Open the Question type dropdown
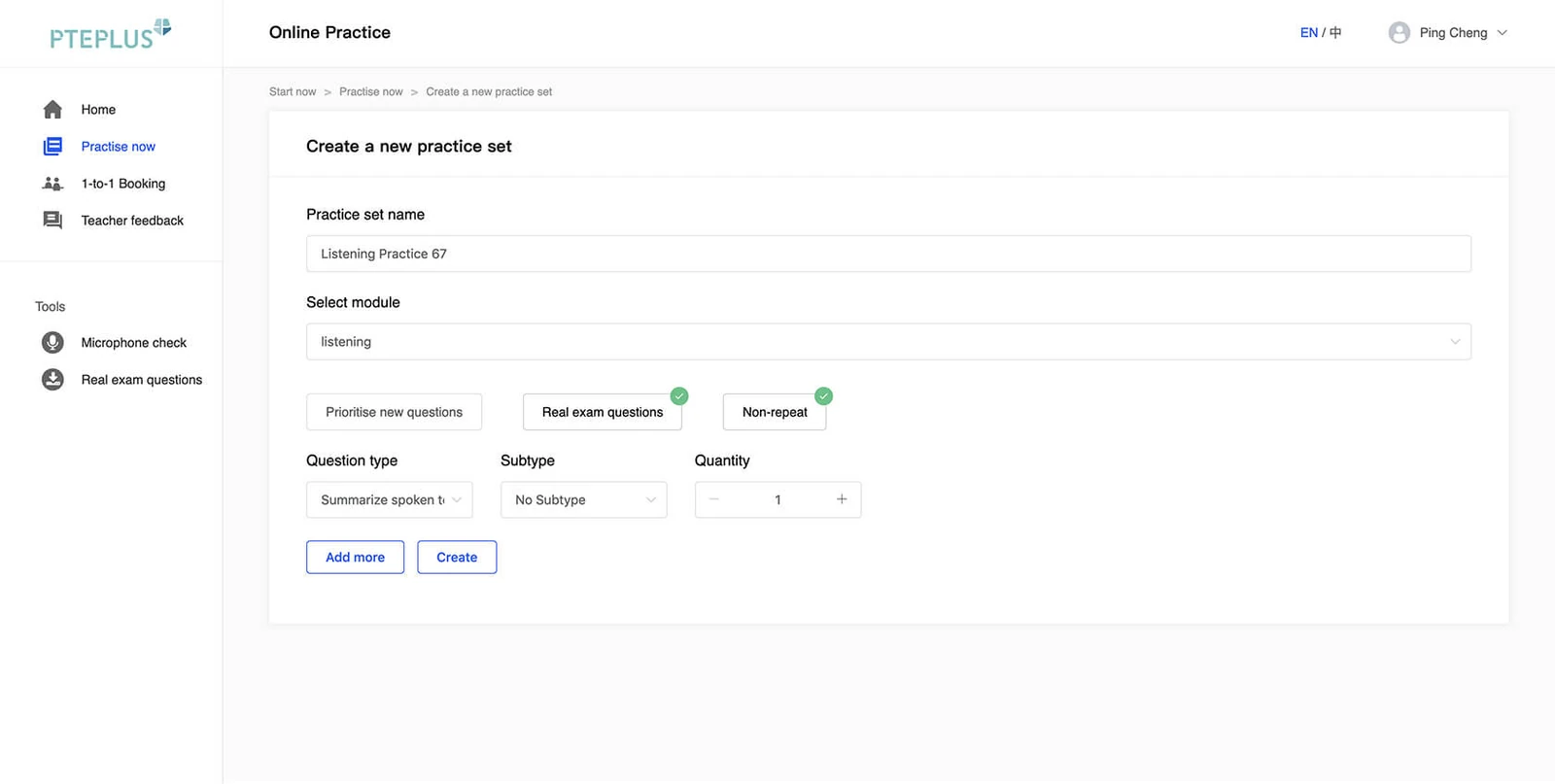The height and width of the screenshot is (784, 1555). [390, 499]
